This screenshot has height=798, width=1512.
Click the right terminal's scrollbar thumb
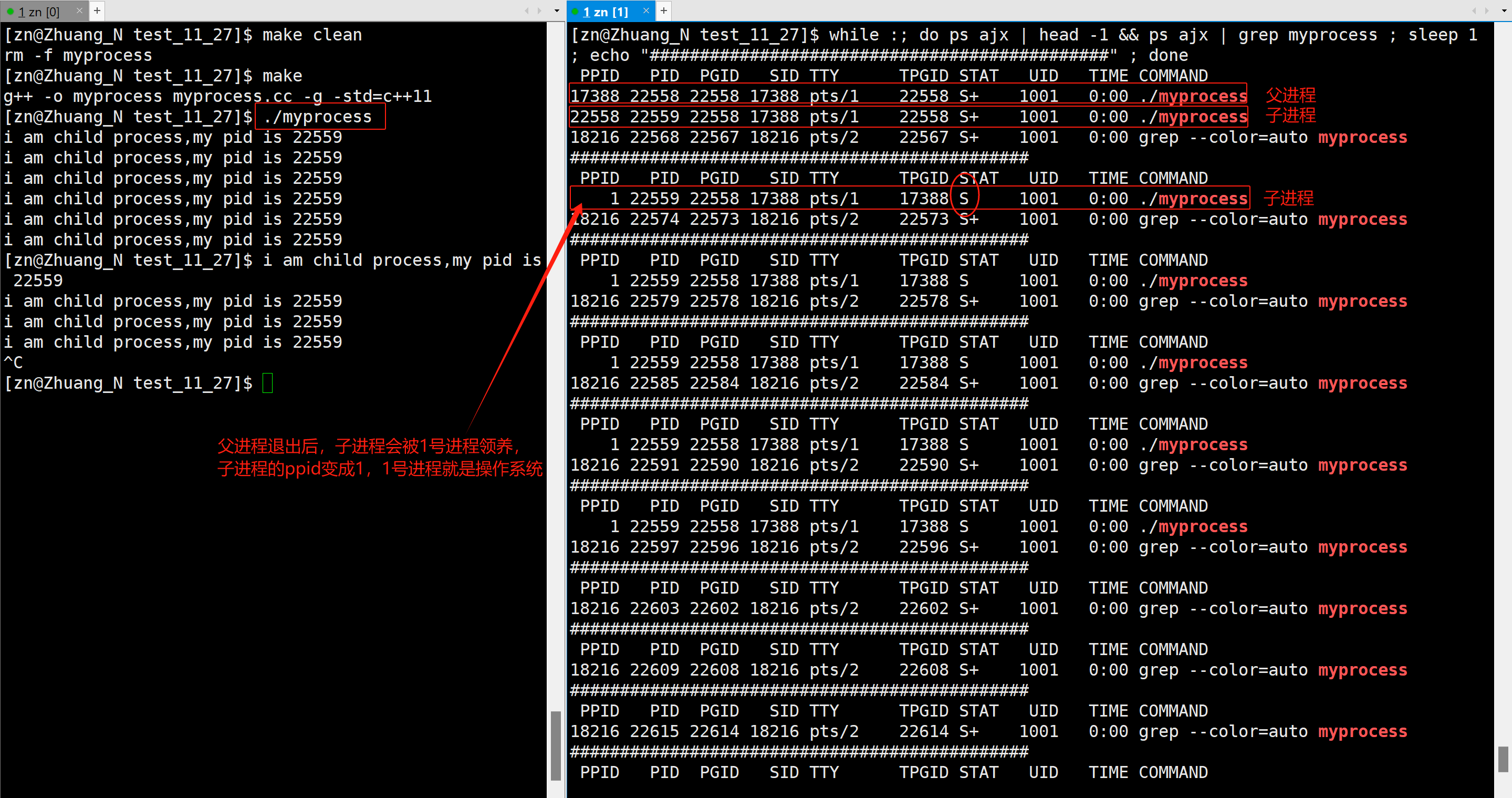pos(1503,759)
